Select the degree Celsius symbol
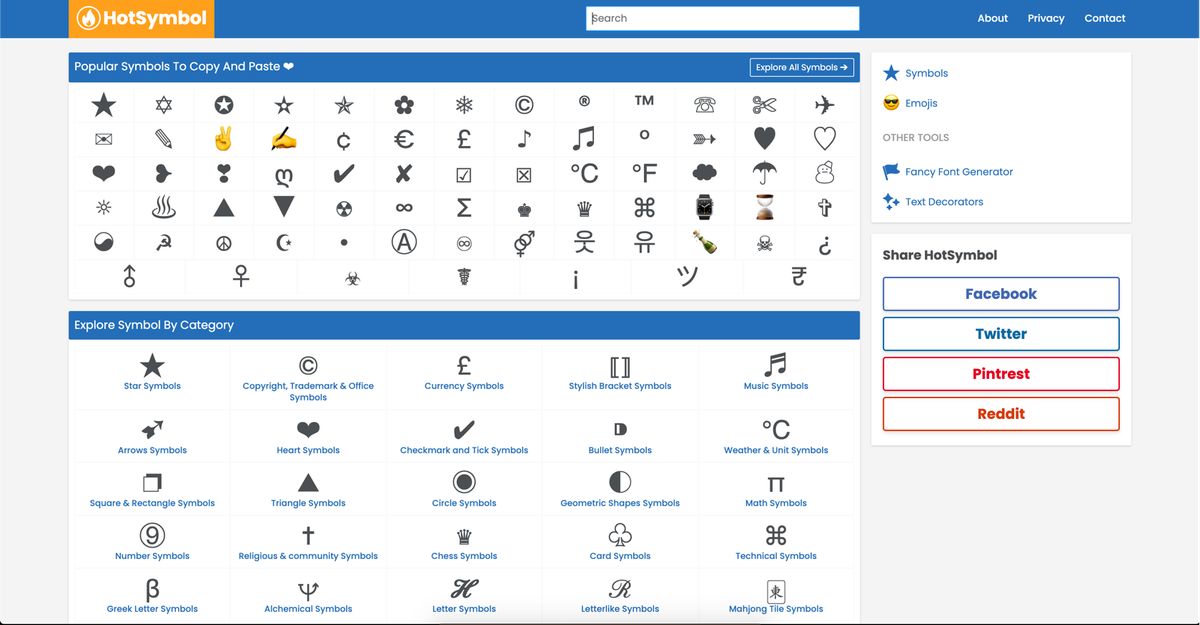The height and width of the screenshot is (625, 1200). pyautogui.click(x=583, y=171)
